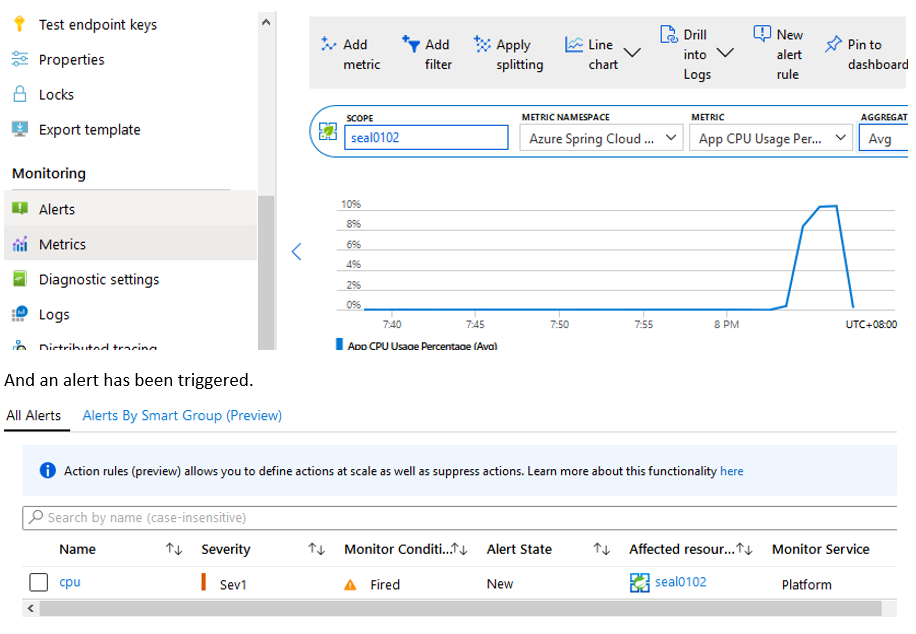The width and height of the screenshot is (916, 634).
Task: Open Alerts By Smart Group (Preview) tab
Action: 182,415
